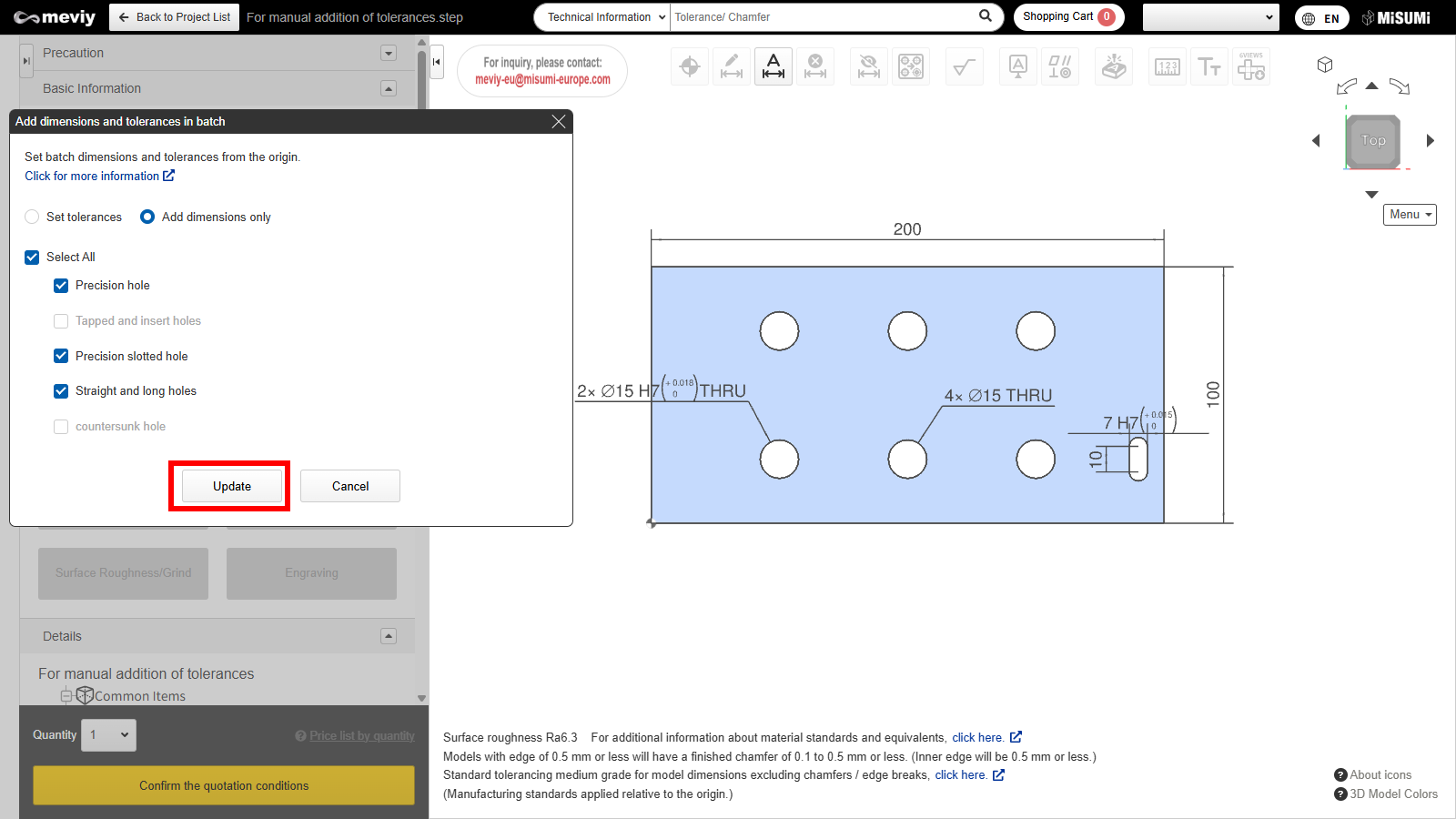
Task: Click the delete dimension icon
Action: click(x=815, y=66)
